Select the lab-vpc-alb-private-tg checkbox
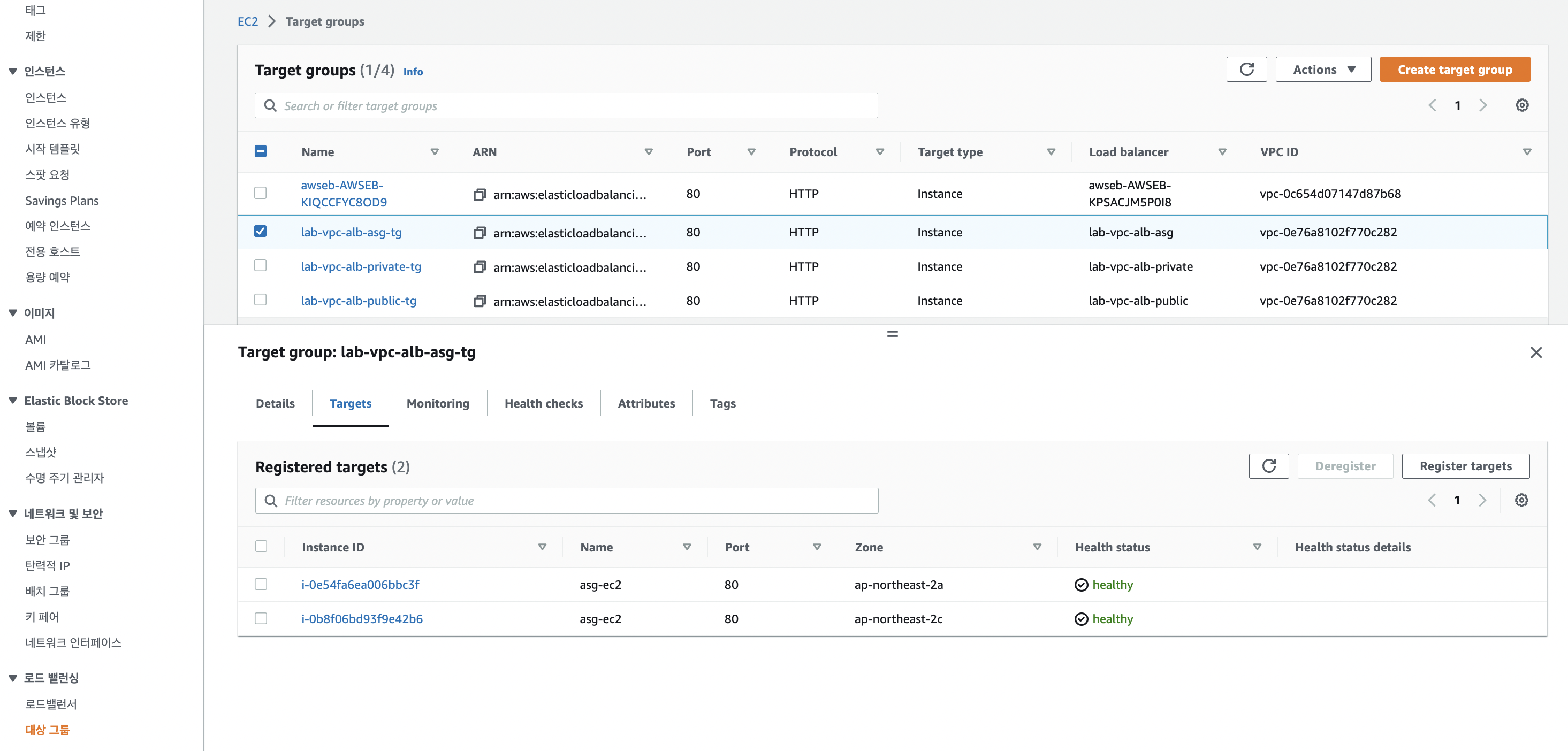Viewport: 1568px width, 751px height. 261,266
